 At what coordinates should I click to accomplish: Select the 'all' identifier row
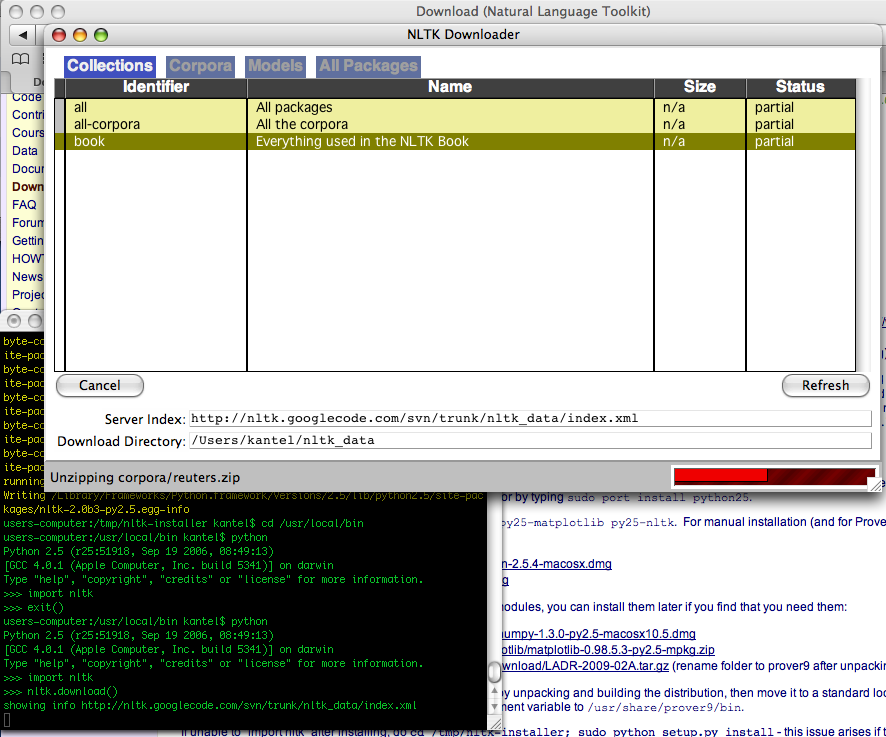pyautogui.click(x=455, y=107)
